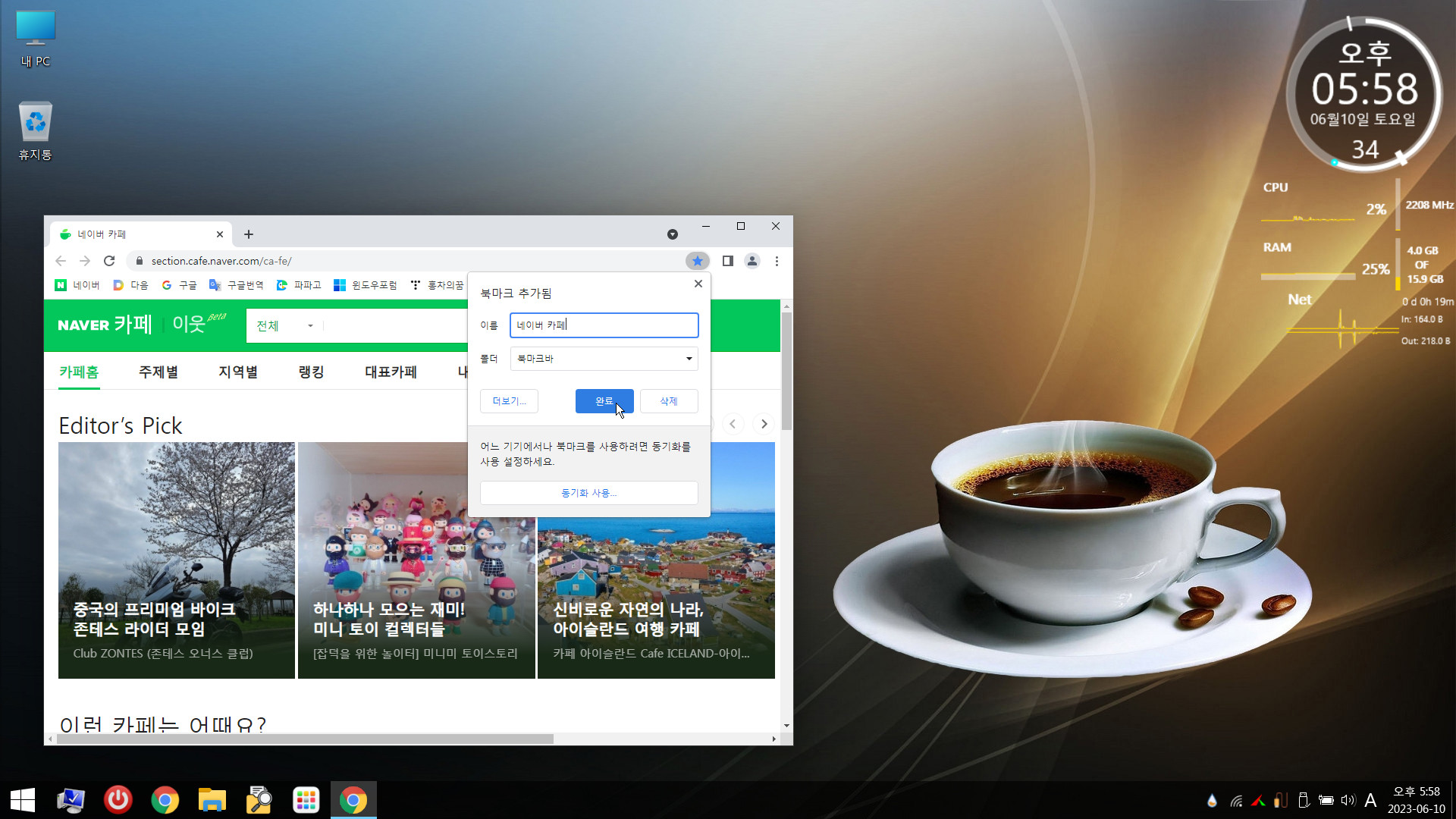Open 내 PC desktop icon
1456x819 pixels.
35,39
